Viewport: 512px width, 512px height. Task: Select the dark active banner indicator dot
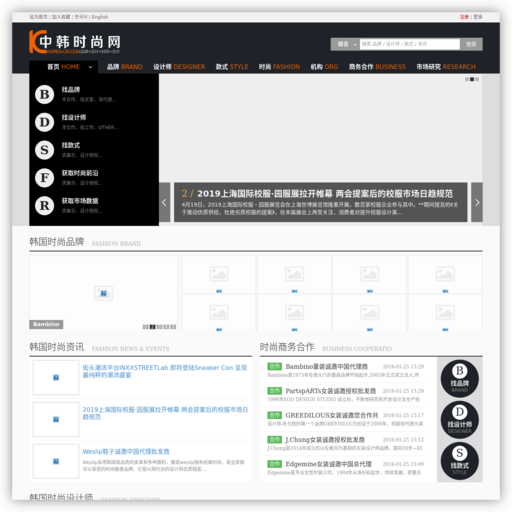tap(472, 79)
